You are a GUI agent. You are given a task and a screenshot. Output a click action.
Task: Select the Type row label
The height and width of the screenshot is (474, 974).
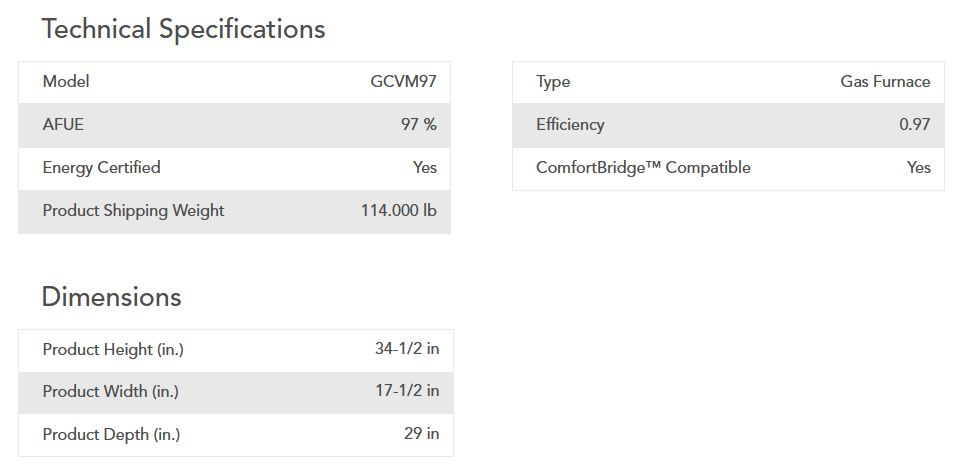(553, 81)
